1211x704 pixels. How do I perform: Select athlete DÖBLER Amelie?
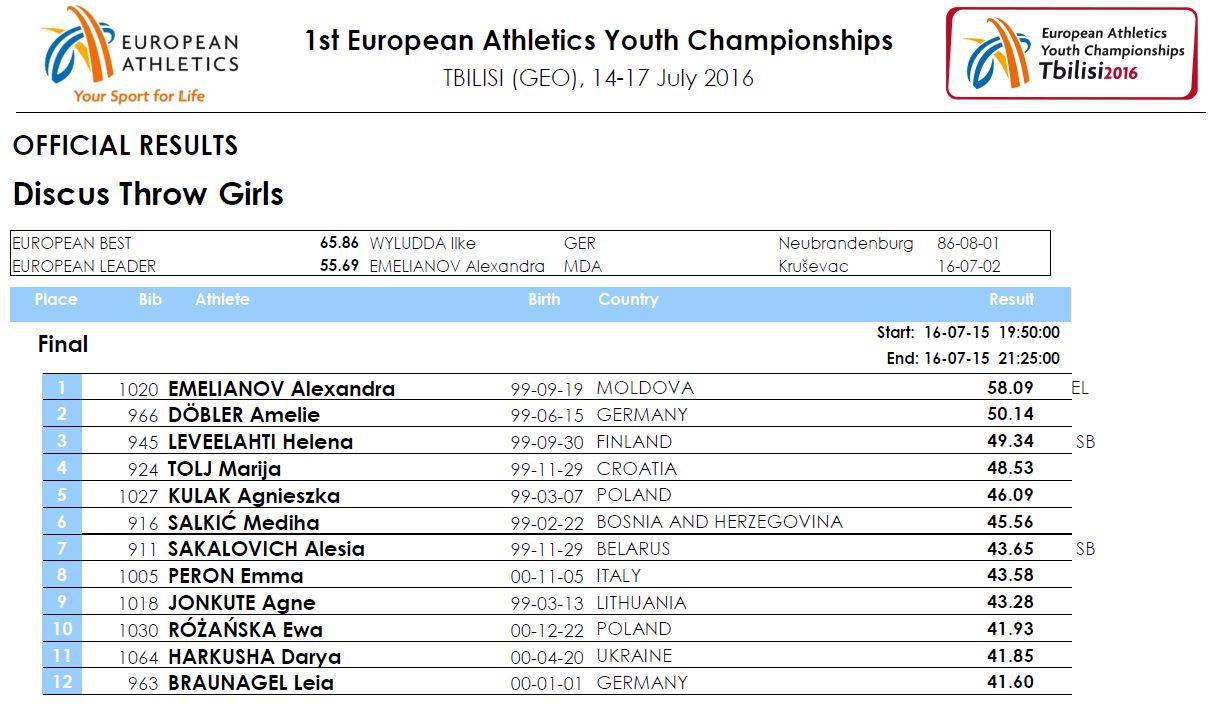pyautogui.click(x=244, y=415)
